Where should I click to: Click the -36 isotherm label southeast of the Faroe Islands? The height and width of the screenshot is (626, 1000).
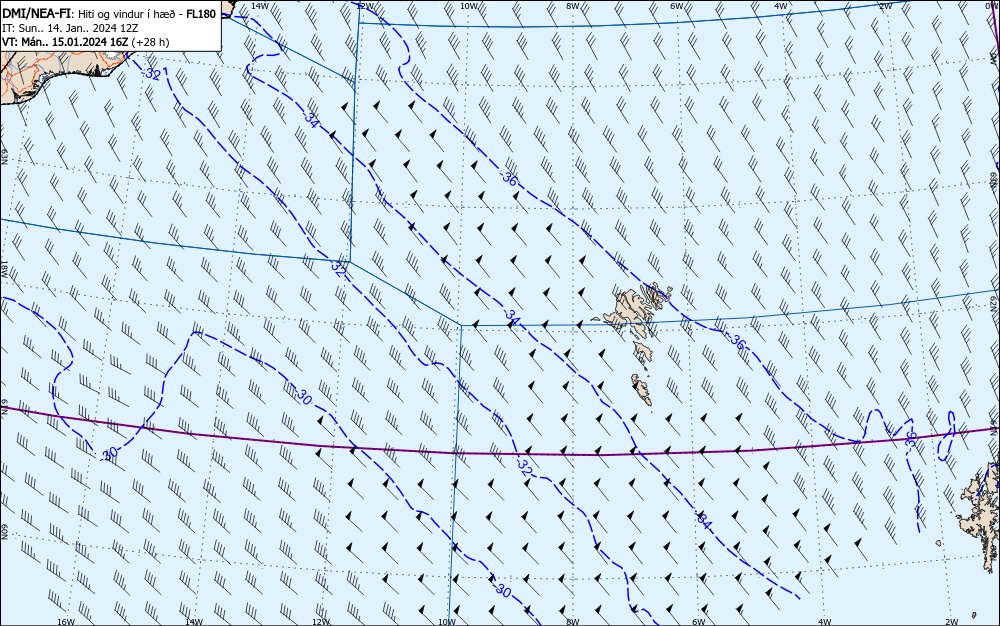point(736,342)
